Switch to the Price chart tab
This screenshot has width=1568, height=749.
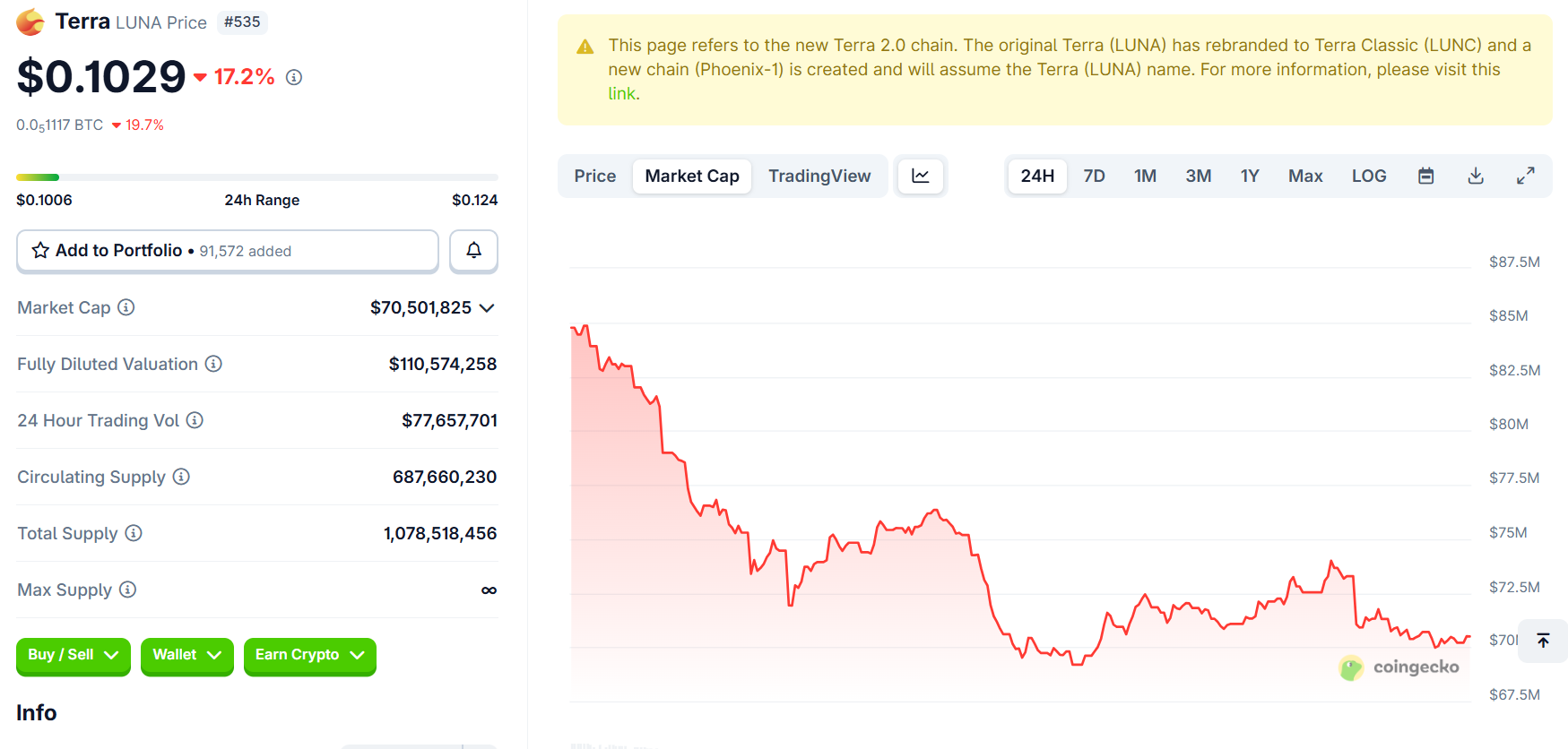click(x=594, y=176)
